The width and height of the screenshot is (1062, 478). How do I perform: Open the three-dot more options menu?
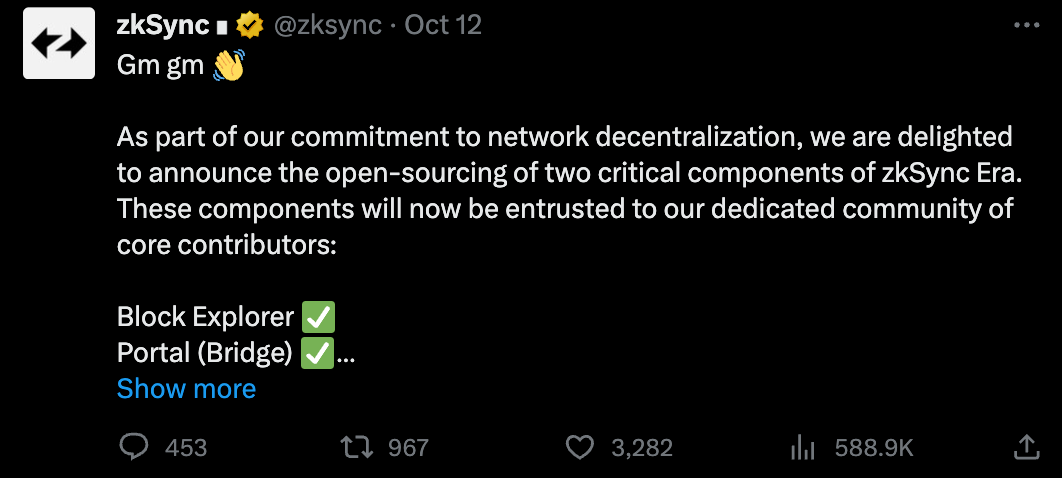[1026, 26]
